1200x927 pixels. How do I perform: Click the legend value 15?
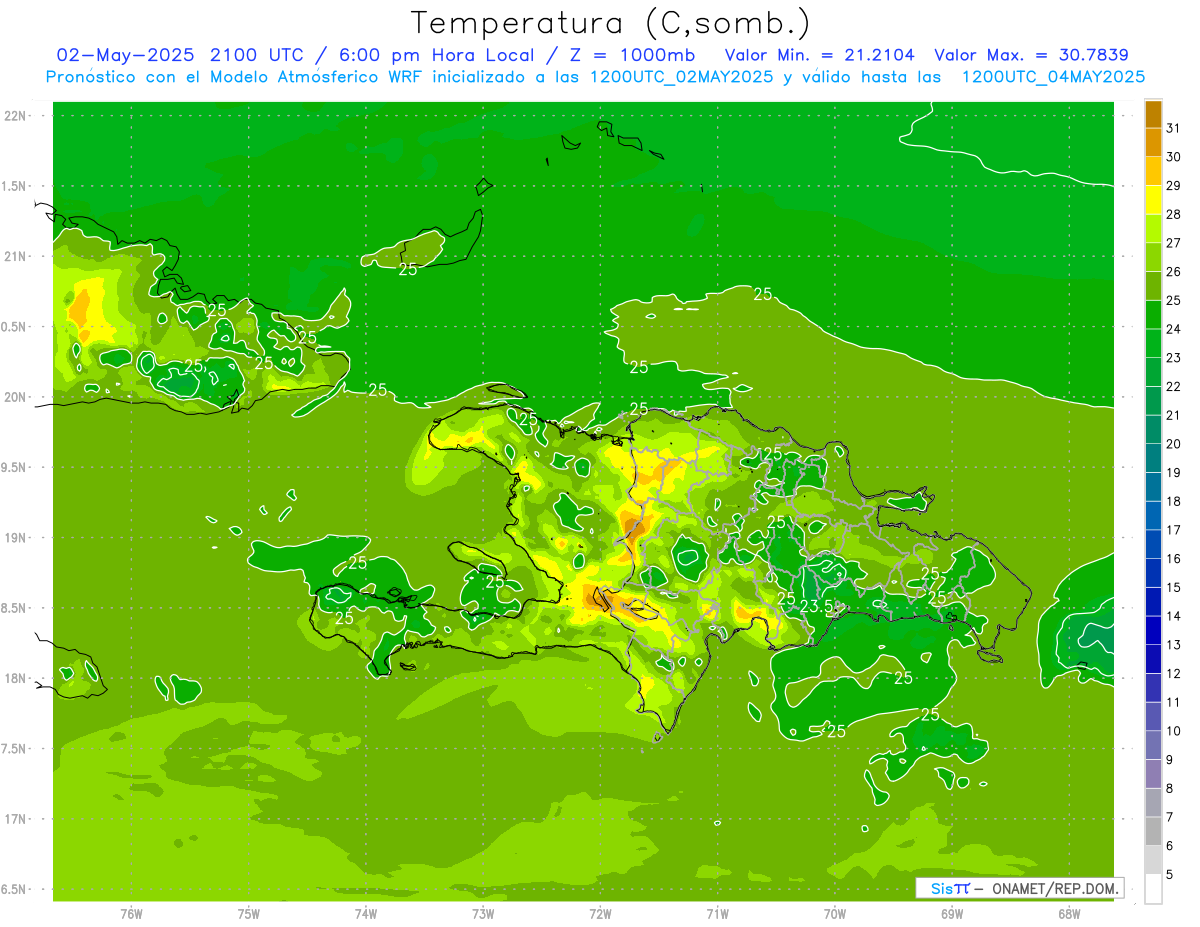coord(1174,588)
